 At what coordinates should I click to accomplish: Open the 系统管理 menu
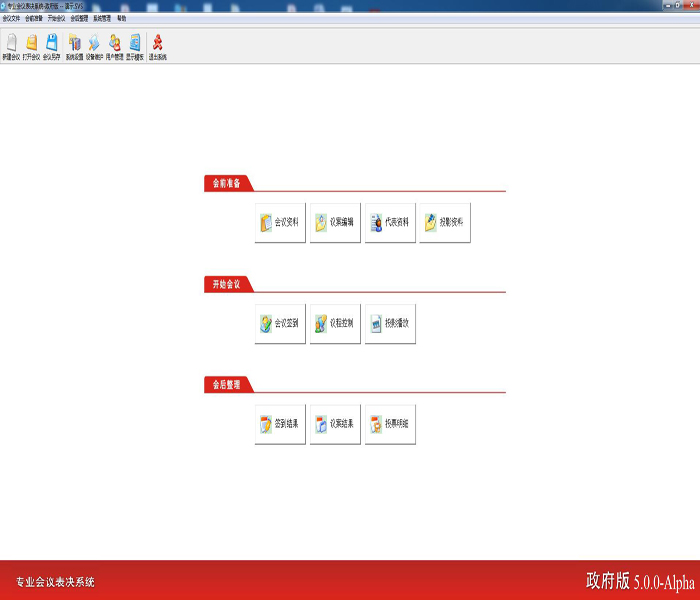click(102, 18)
